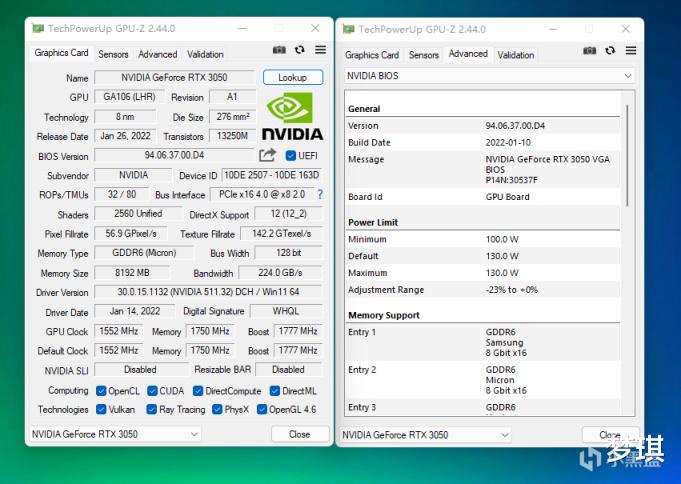Click GPU-Z app icon in left window title bar
The height and width of the screenshot is (484, 681).
(x=38, y=29)
